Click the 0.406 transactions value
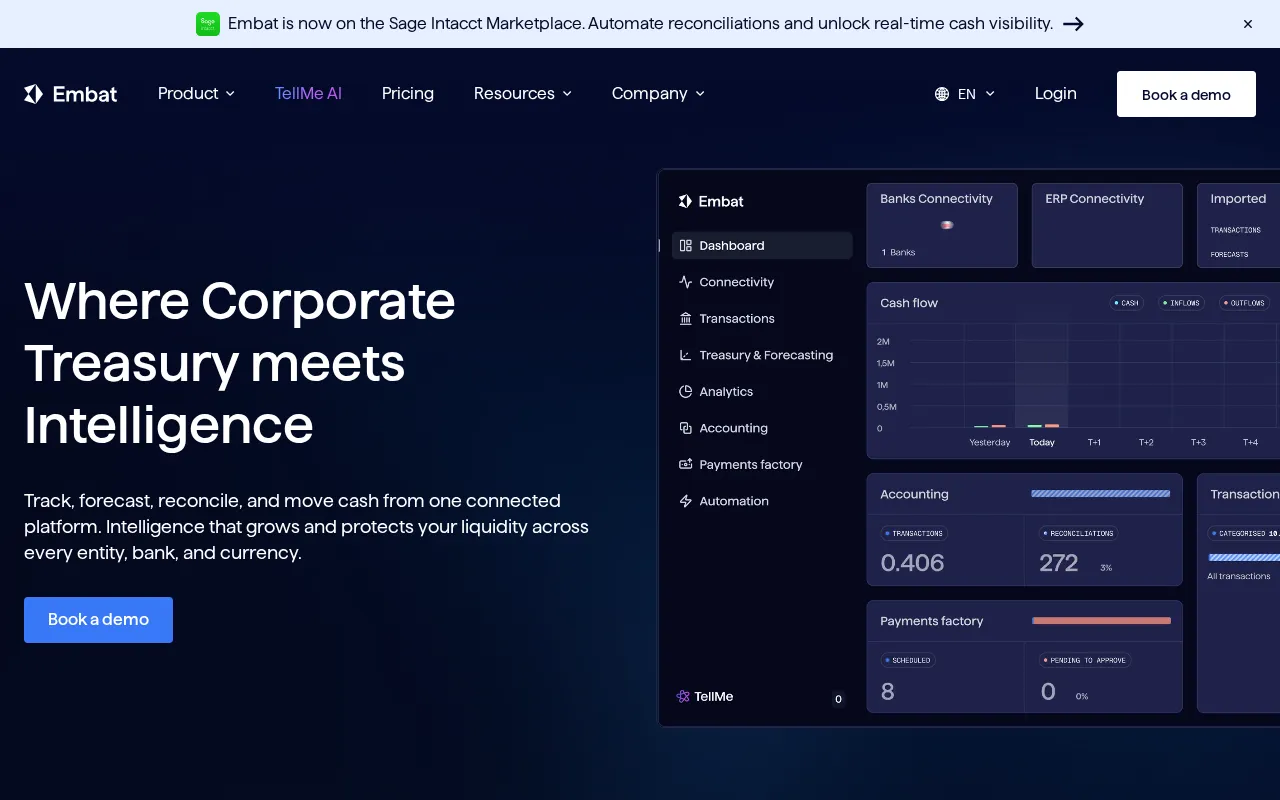The image size is (1280, 800). click(912, 563)
